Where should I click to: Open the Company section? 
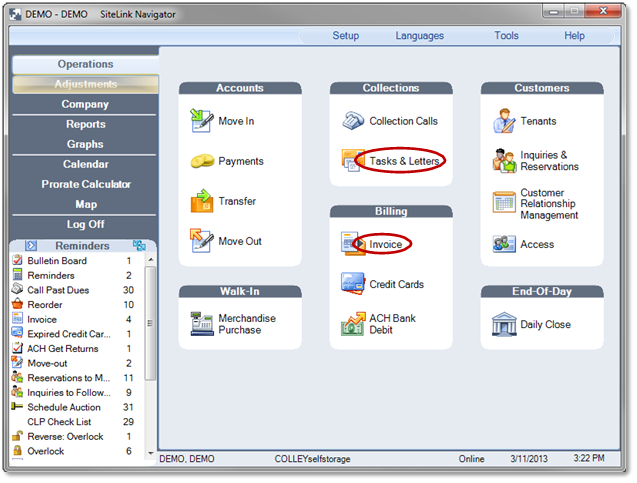(84, 104)
